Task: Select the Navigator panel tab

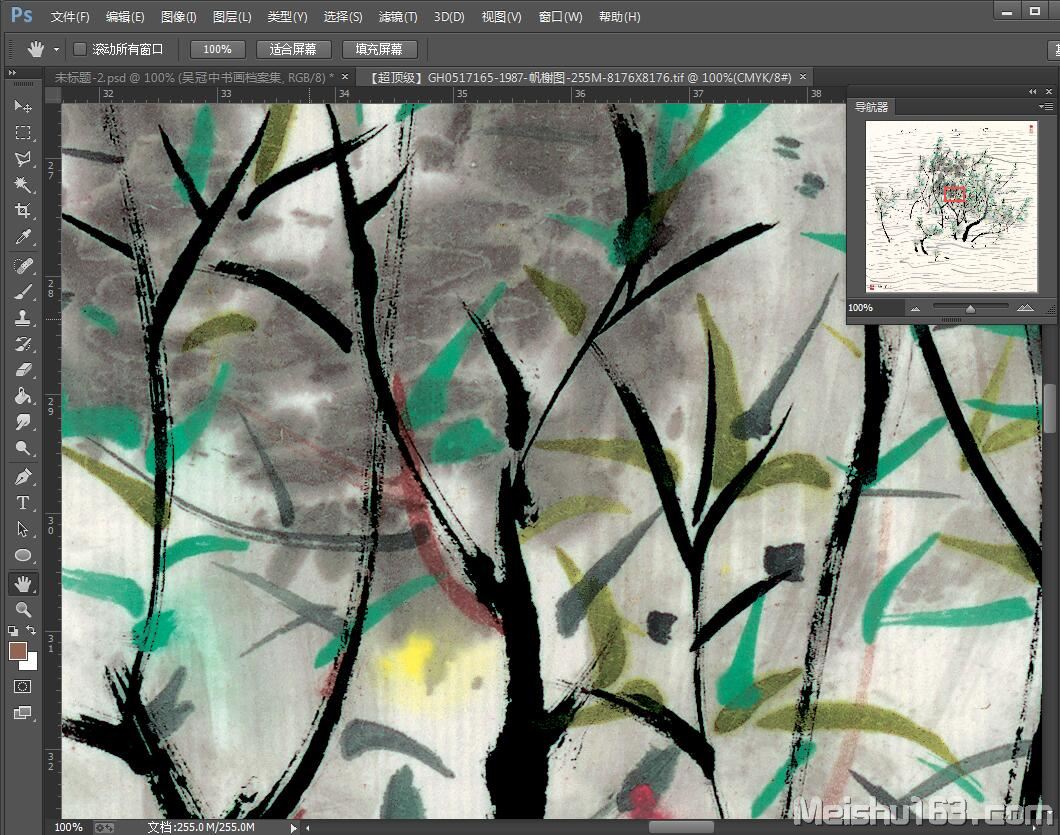Action: tap(871, 107)
